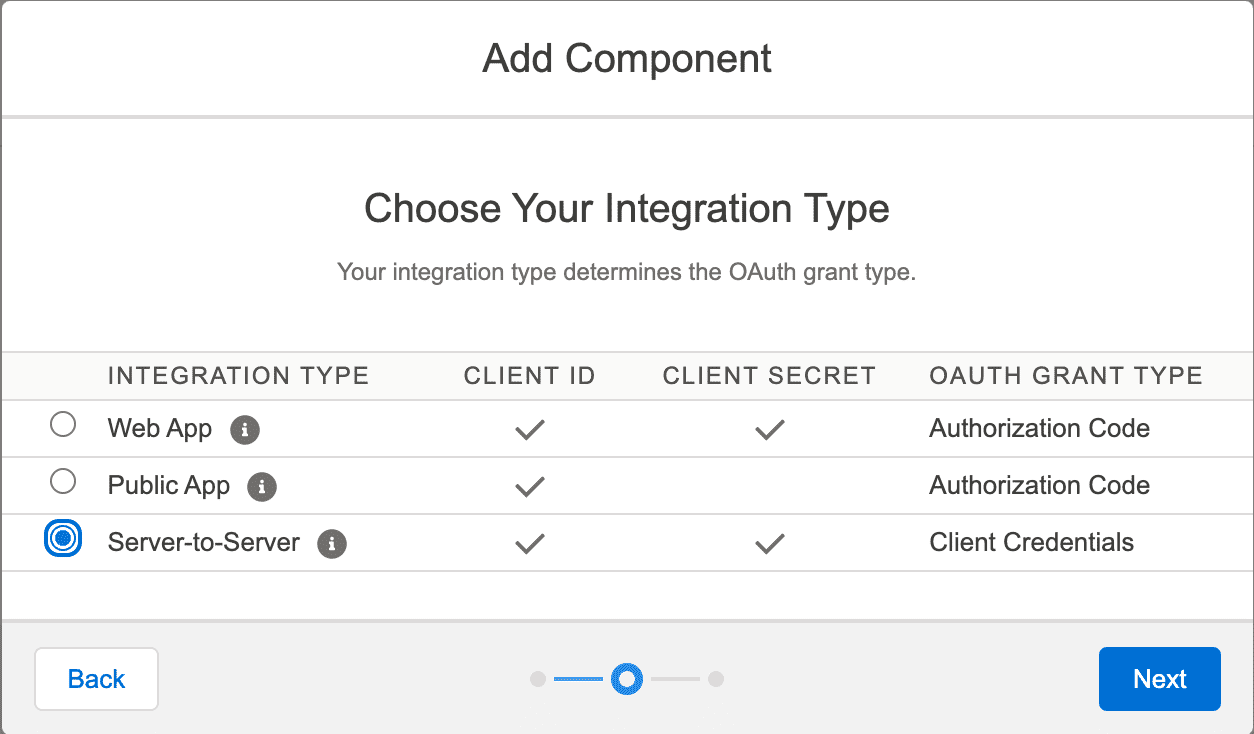
Task: Click Public App's Client ID checkmark
Action: pos(529,487)
